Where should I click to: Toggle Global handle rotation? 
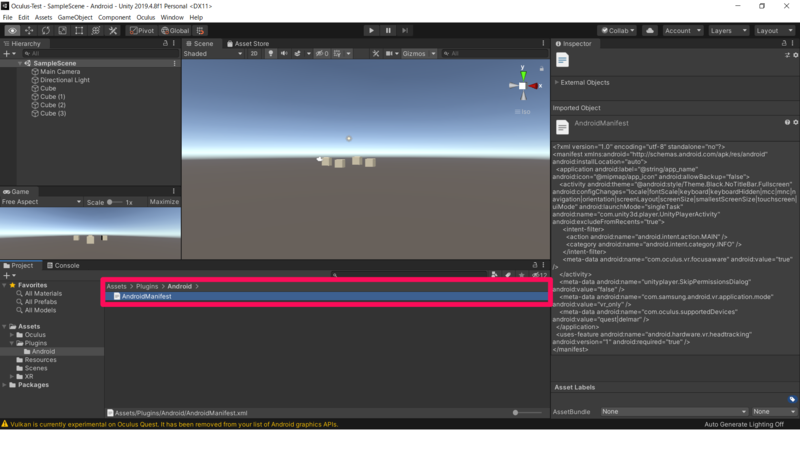coord(175,31)
